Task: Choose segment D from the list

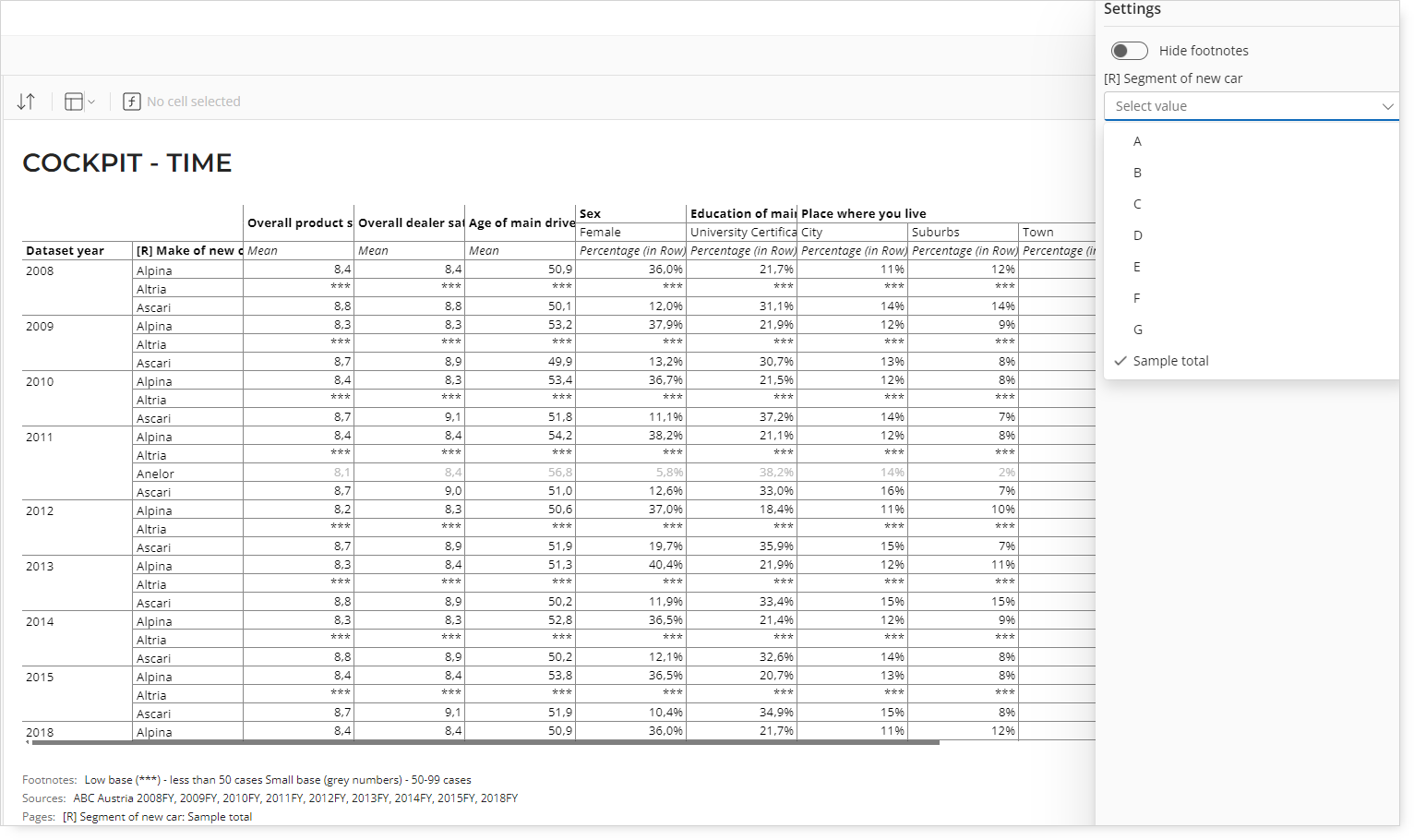Action: coord(1252,235)
